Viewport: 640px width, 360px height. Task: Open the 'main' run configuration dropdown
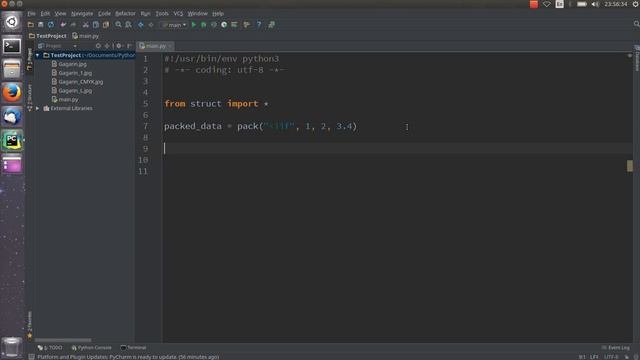174,25
